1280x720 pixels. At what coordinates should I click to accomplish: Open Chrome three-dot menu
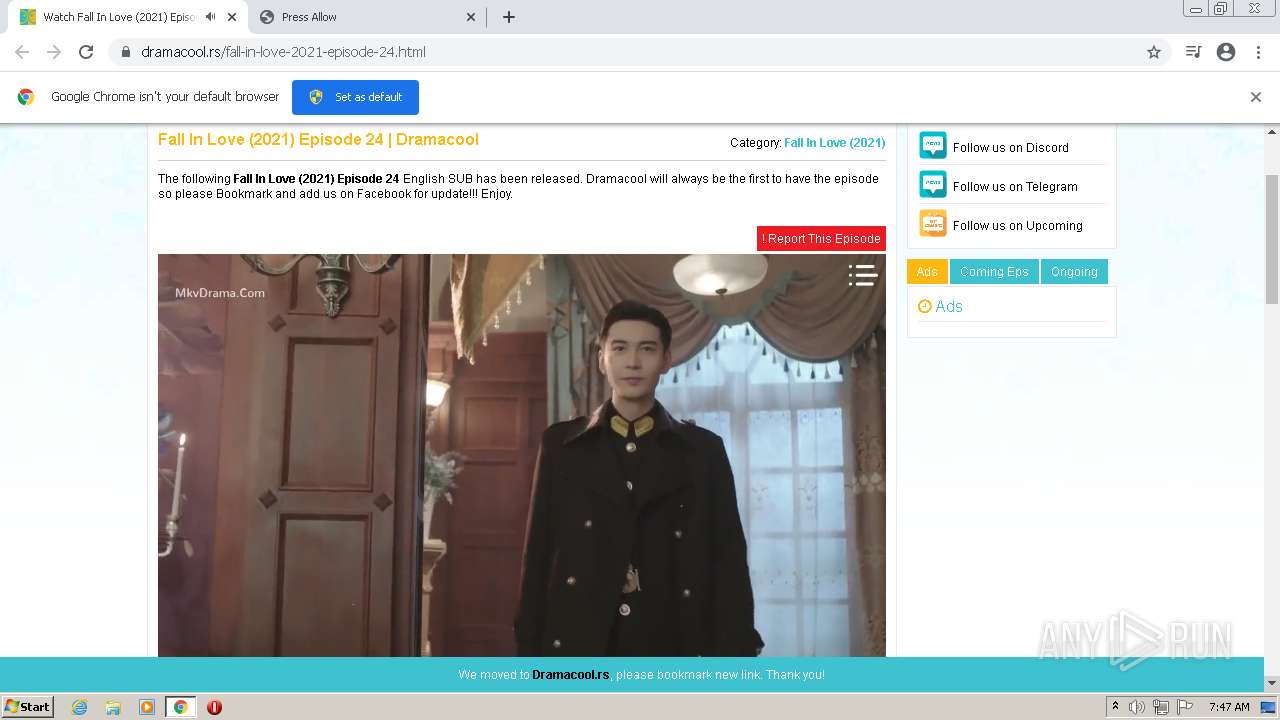(x=1258, y=52)
